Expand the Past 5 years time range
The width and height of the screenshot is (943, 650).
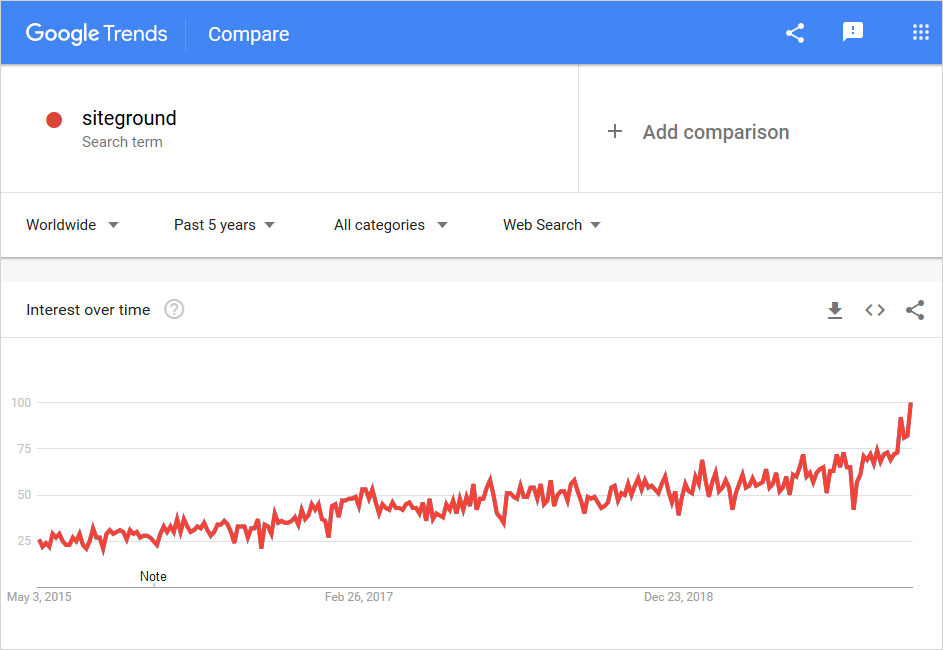[224, 225]
